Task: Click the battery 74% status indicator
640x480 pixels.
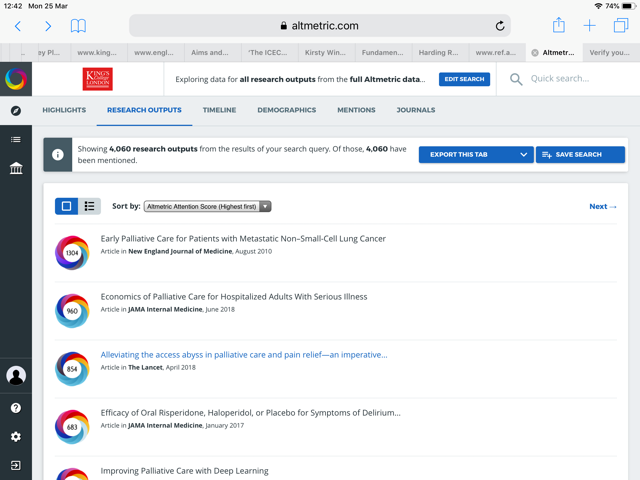Action: 618,6
